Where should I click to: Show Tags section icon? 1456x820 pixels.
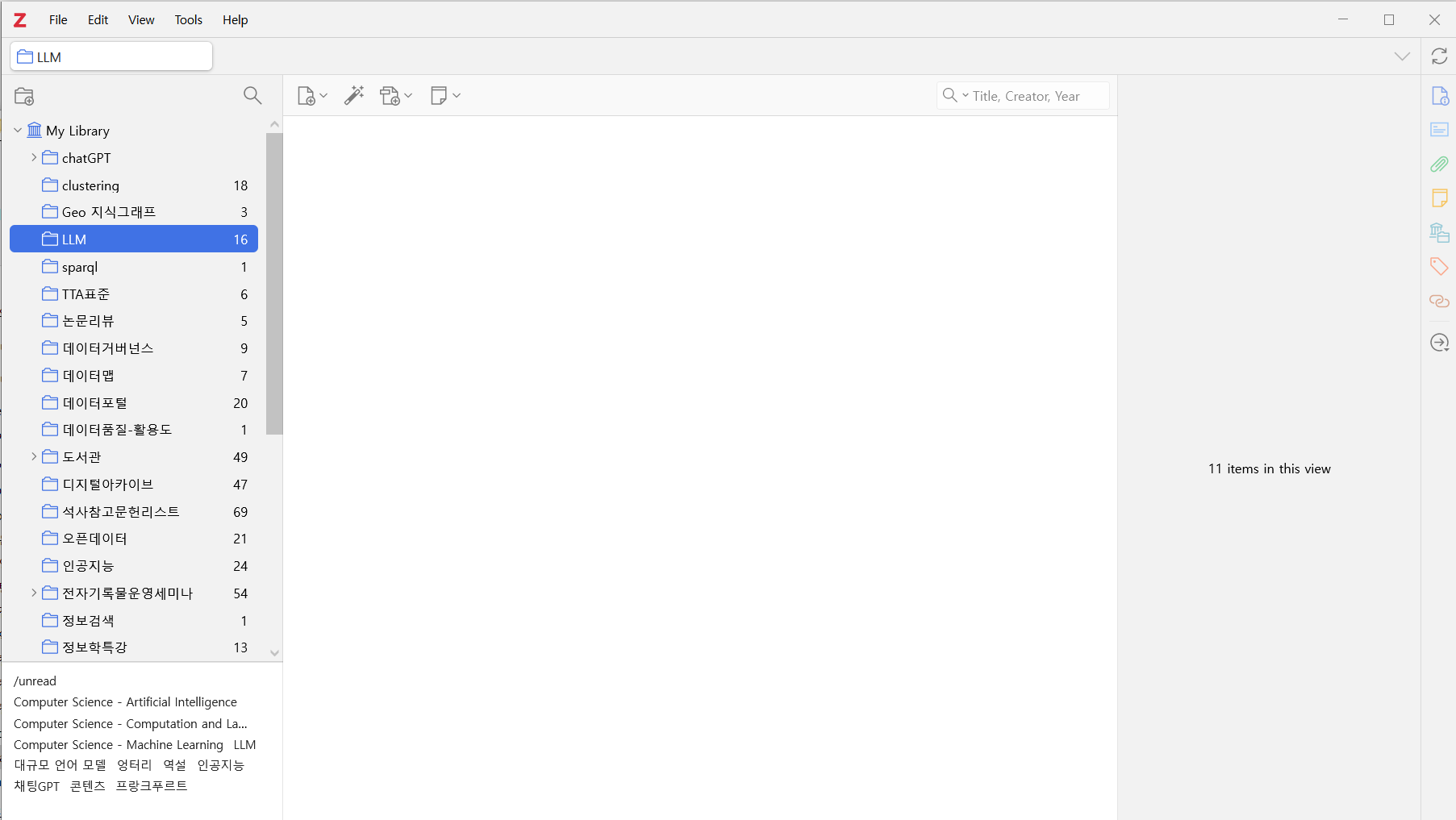1440,266
